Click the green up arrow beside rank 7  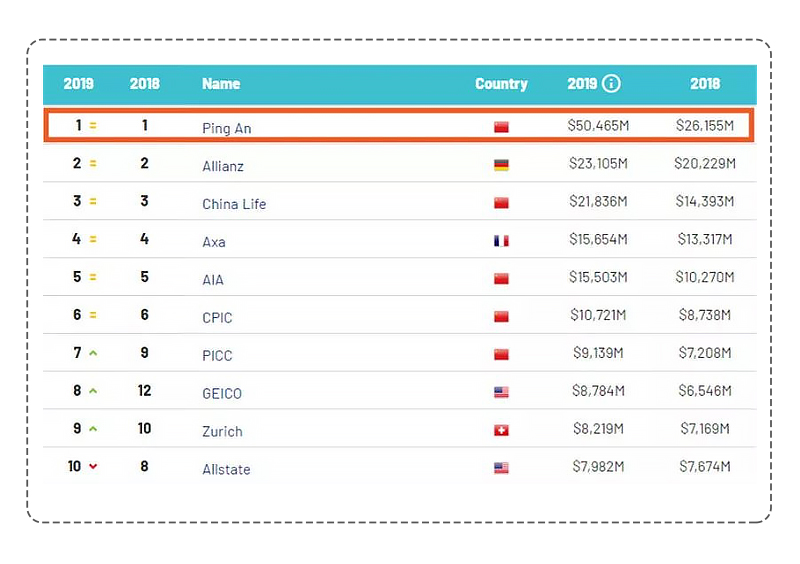pyautogui.click(x=93, y=353)
